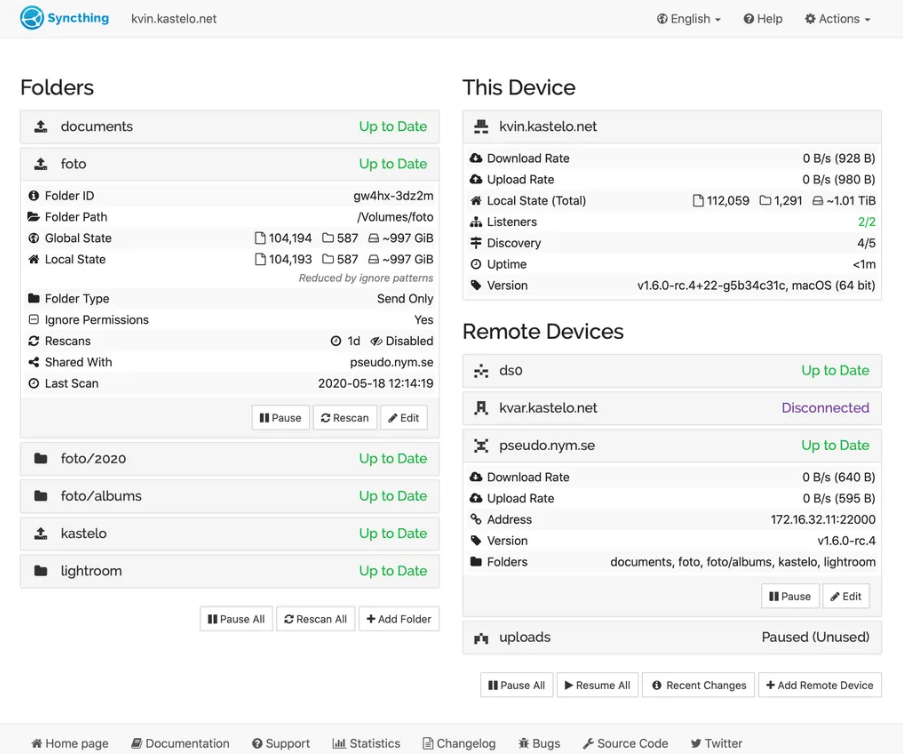Click the lightroom folder icon
Viewport: 903px width, 754px height.
click(x=41, y=571)
